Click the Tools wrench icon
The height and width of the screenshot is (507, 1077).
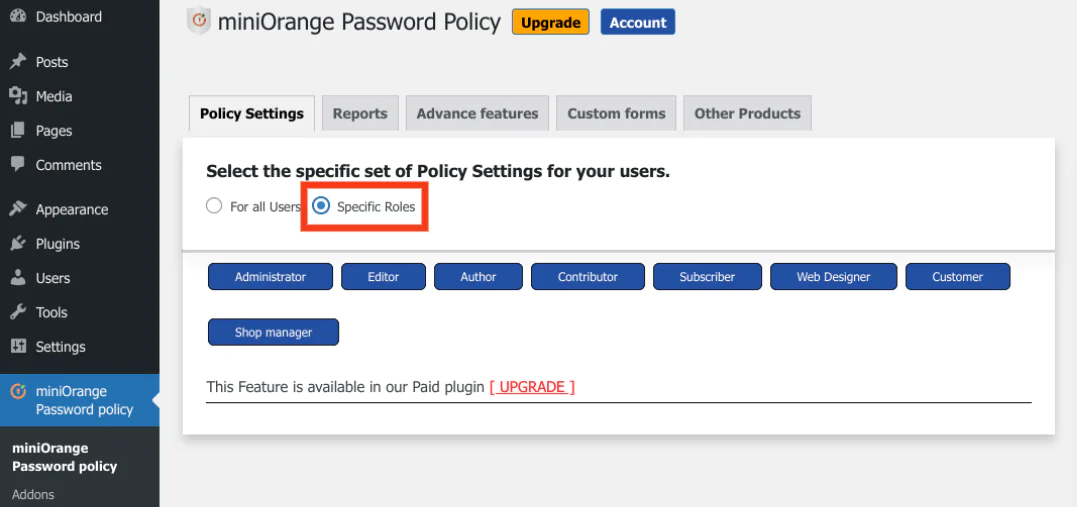pyautogui.click(x=18, y=312)
